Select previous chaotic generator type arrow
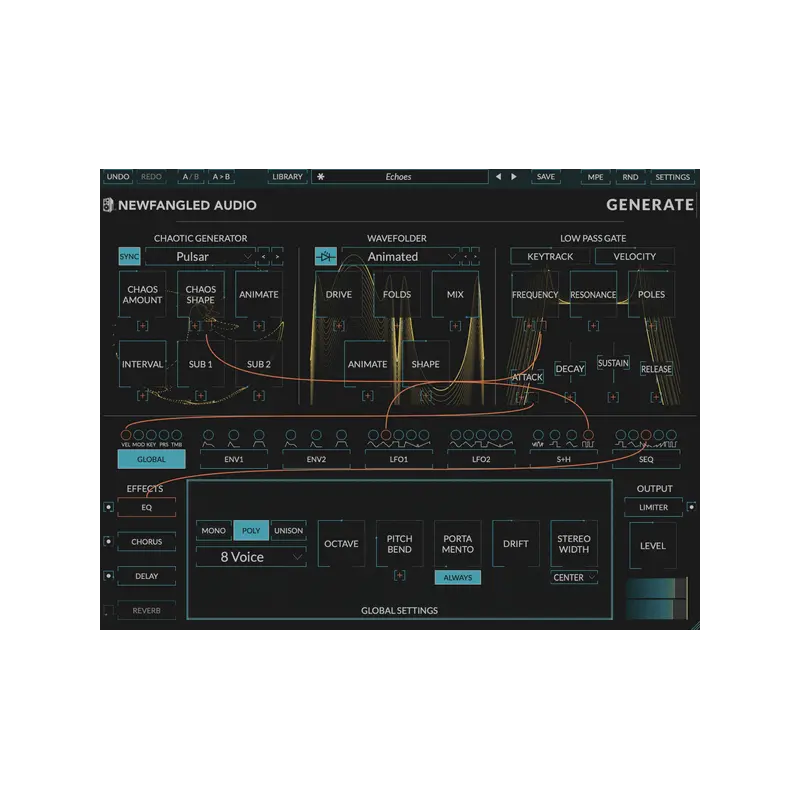Image resolution: width=800 pixels, height=800 pixels. pos(264,257)
